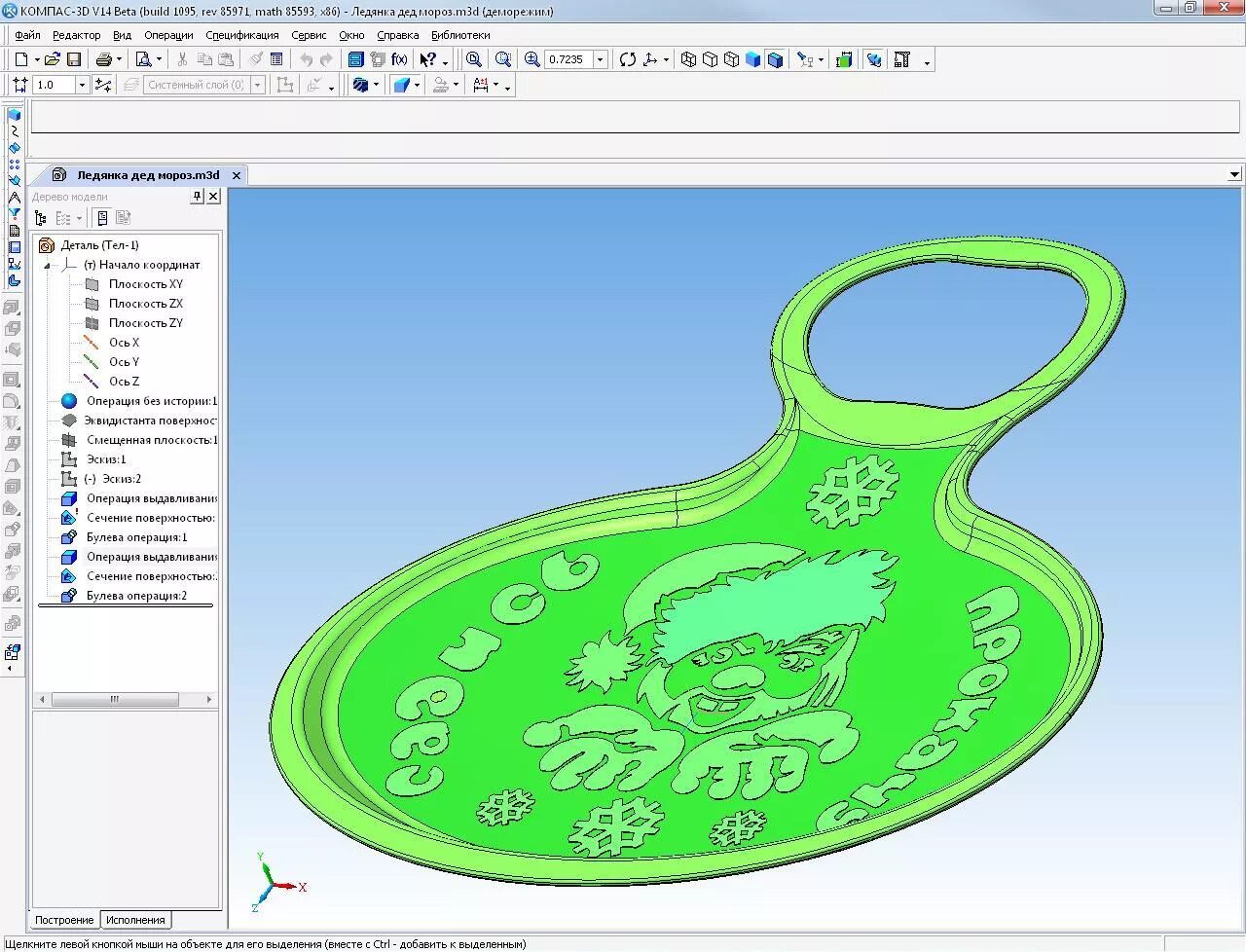Switch to the Исполнения tab

point(136,920)
